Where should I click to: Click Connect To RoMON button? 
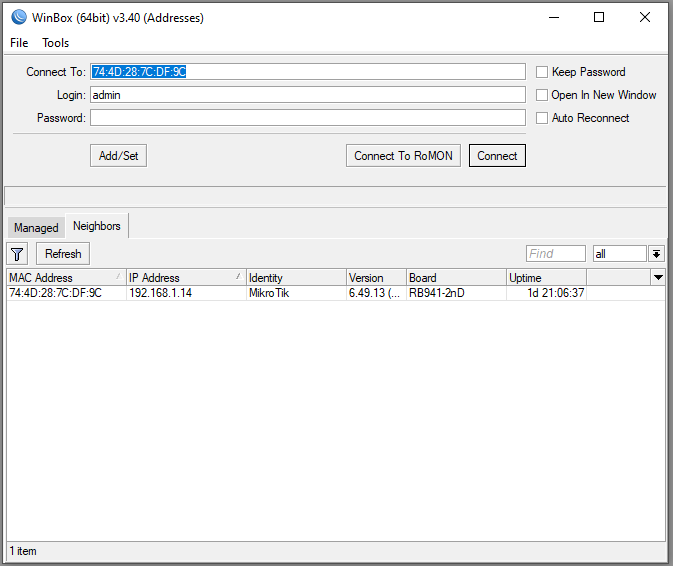point(403,156)
